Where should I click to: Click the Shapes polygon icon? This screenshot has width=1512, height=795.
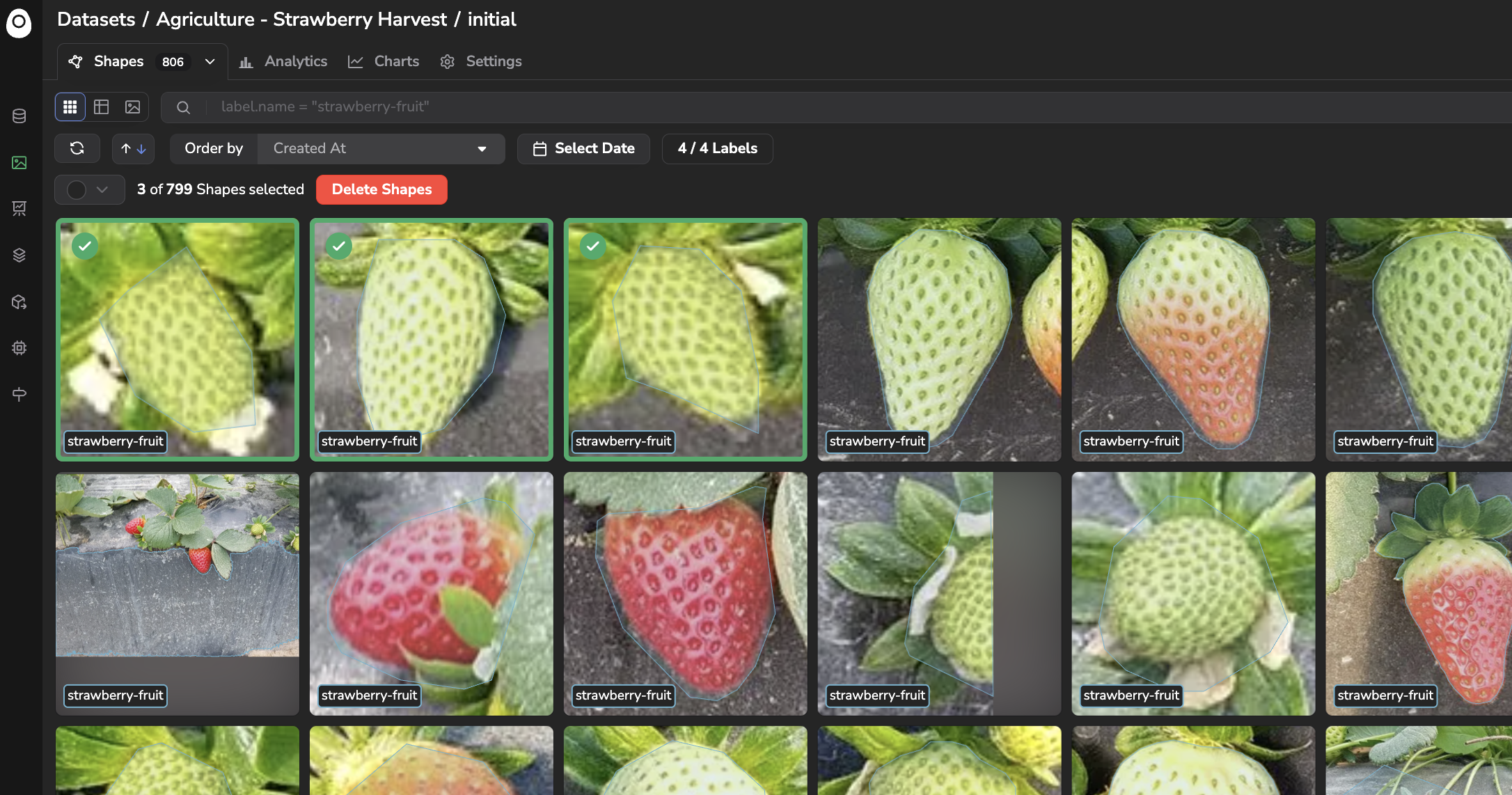[x=75, y=61]
